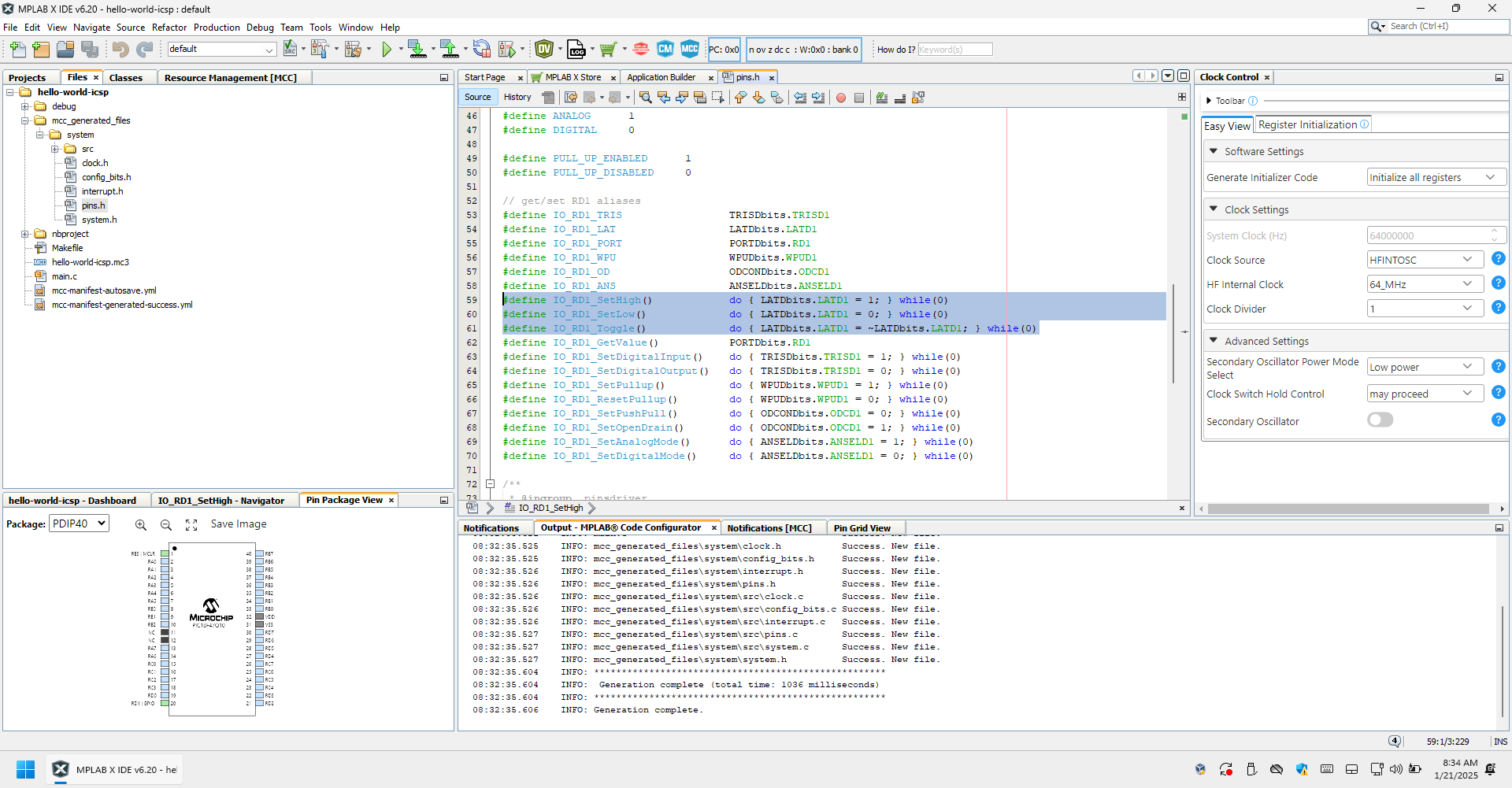Viewport: 1512px width, 788px height.
Task: Open the project configuration default dropdown
Action: click(221, 49)
